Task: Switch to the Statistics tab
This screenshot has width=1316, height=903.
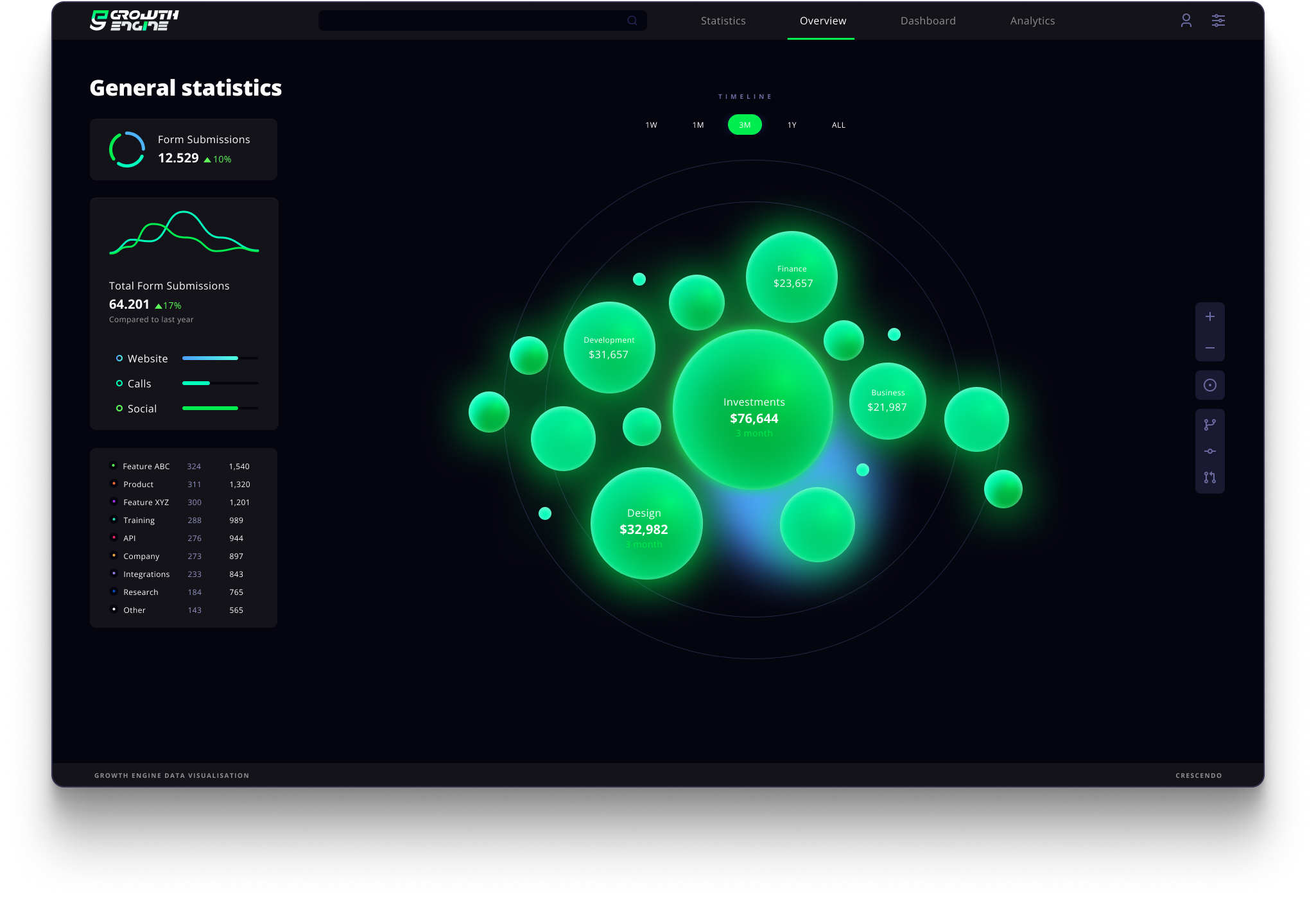Action: tap(723, 21)
